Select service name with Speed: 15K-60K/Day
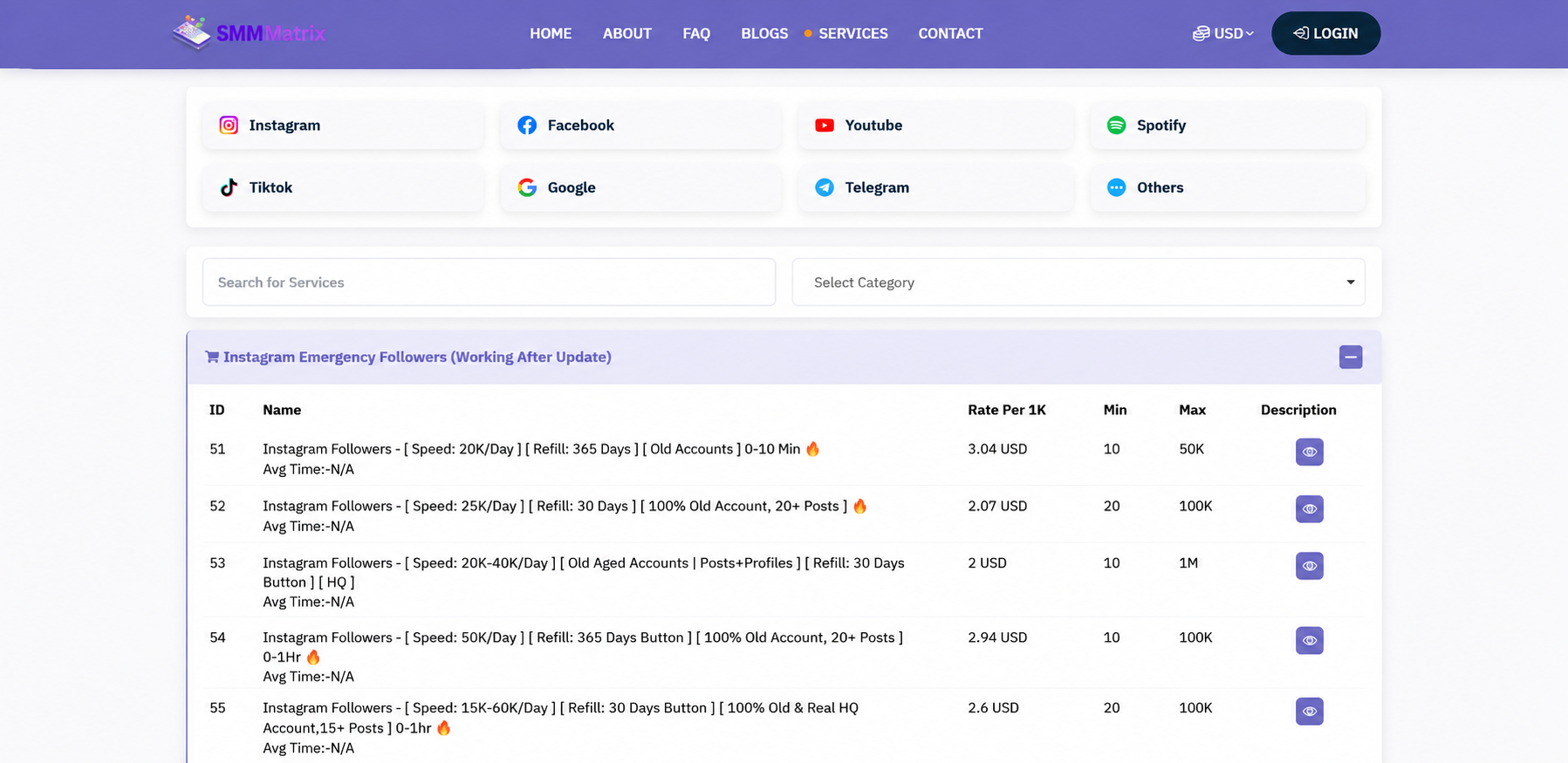This screenshot has height=763, width=1568. pyautogui.click(x=560, y=718)
